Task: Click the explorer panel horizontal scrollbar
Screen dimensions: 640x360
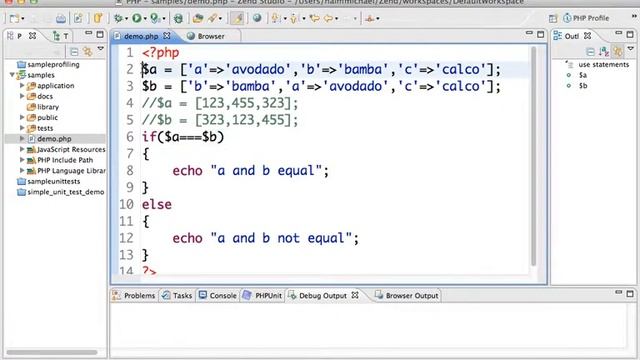Action: [52, 352]
